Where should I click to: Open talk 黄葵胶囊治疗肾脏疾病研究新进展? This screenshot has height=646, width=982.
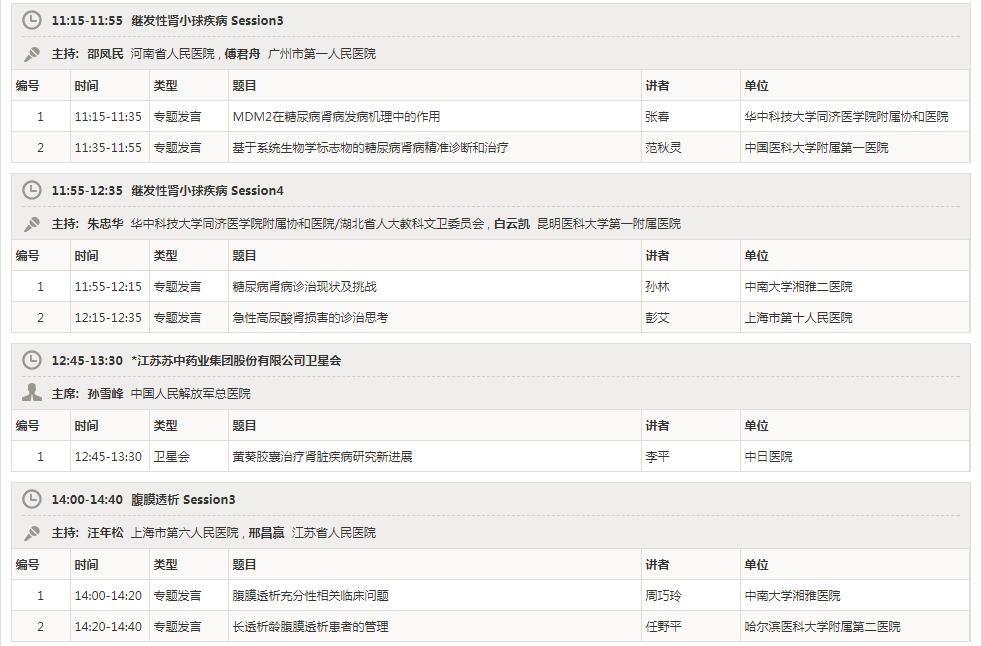[x=322, y=456]
